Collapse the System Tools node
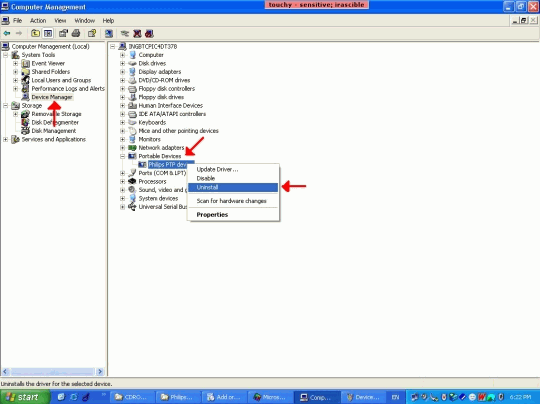The image size is (540, 404). tap(6, 55)
